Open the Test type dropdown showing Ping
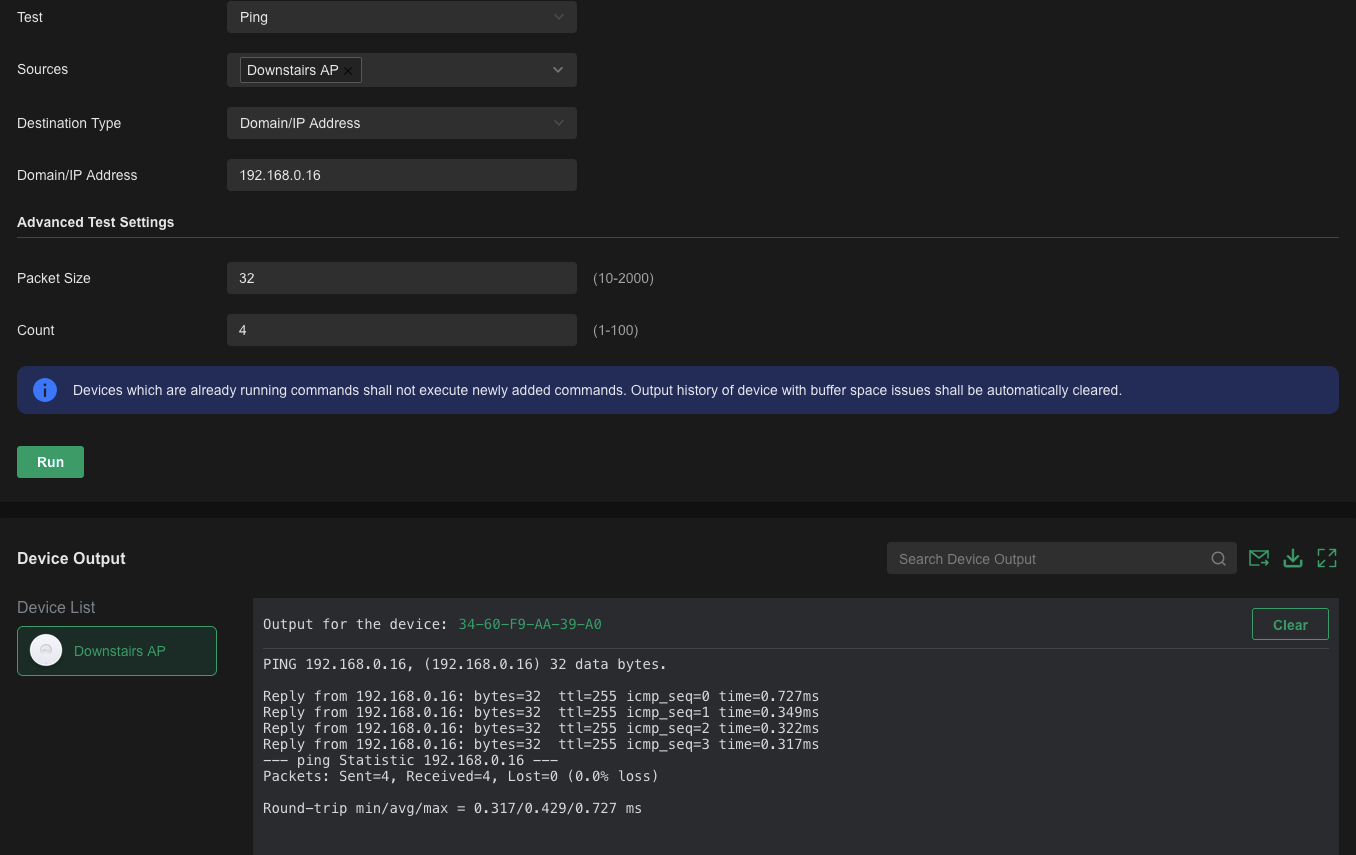 click(401, 17)
